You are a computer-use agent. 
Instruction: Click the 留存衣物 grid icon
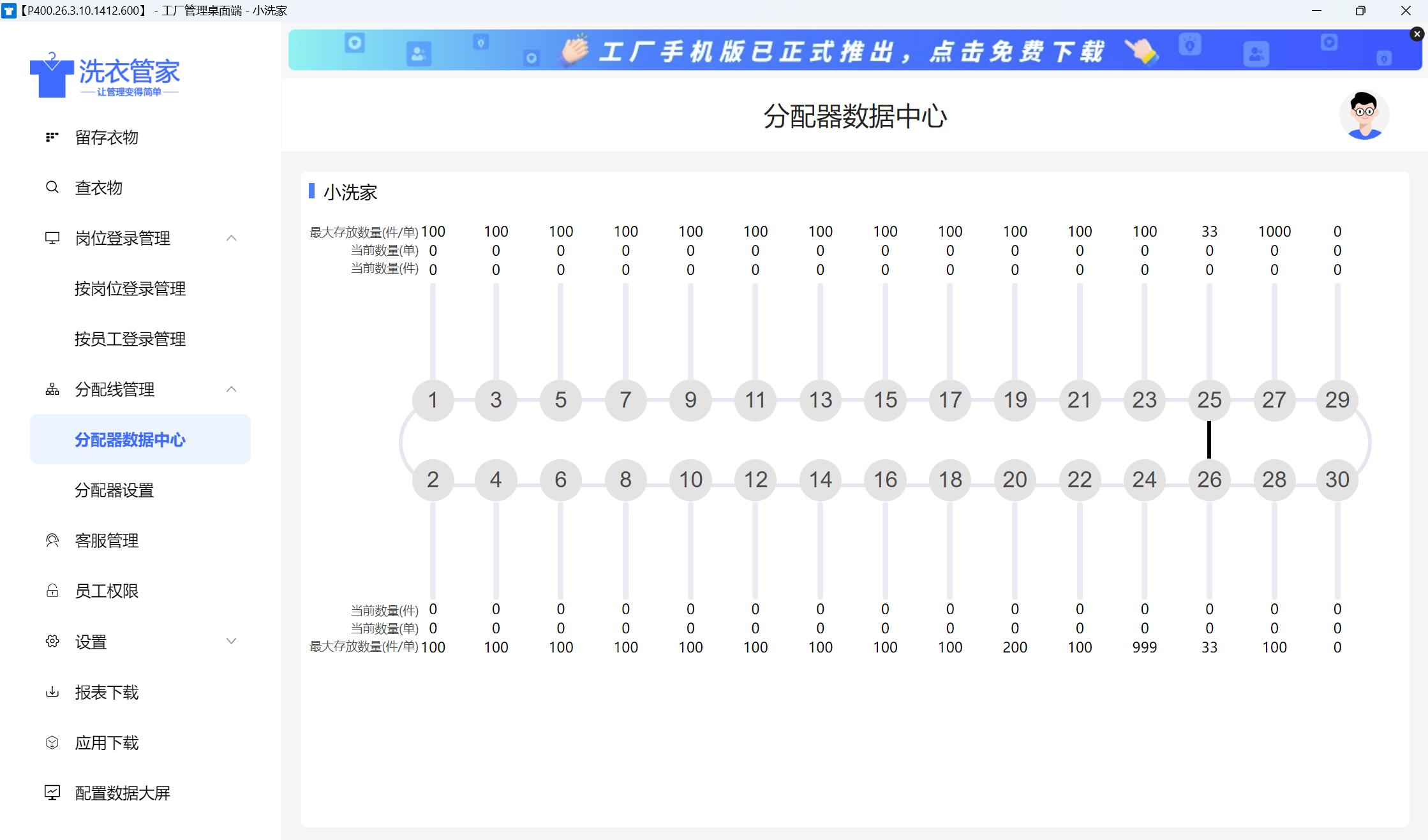(x=52, y=137)
